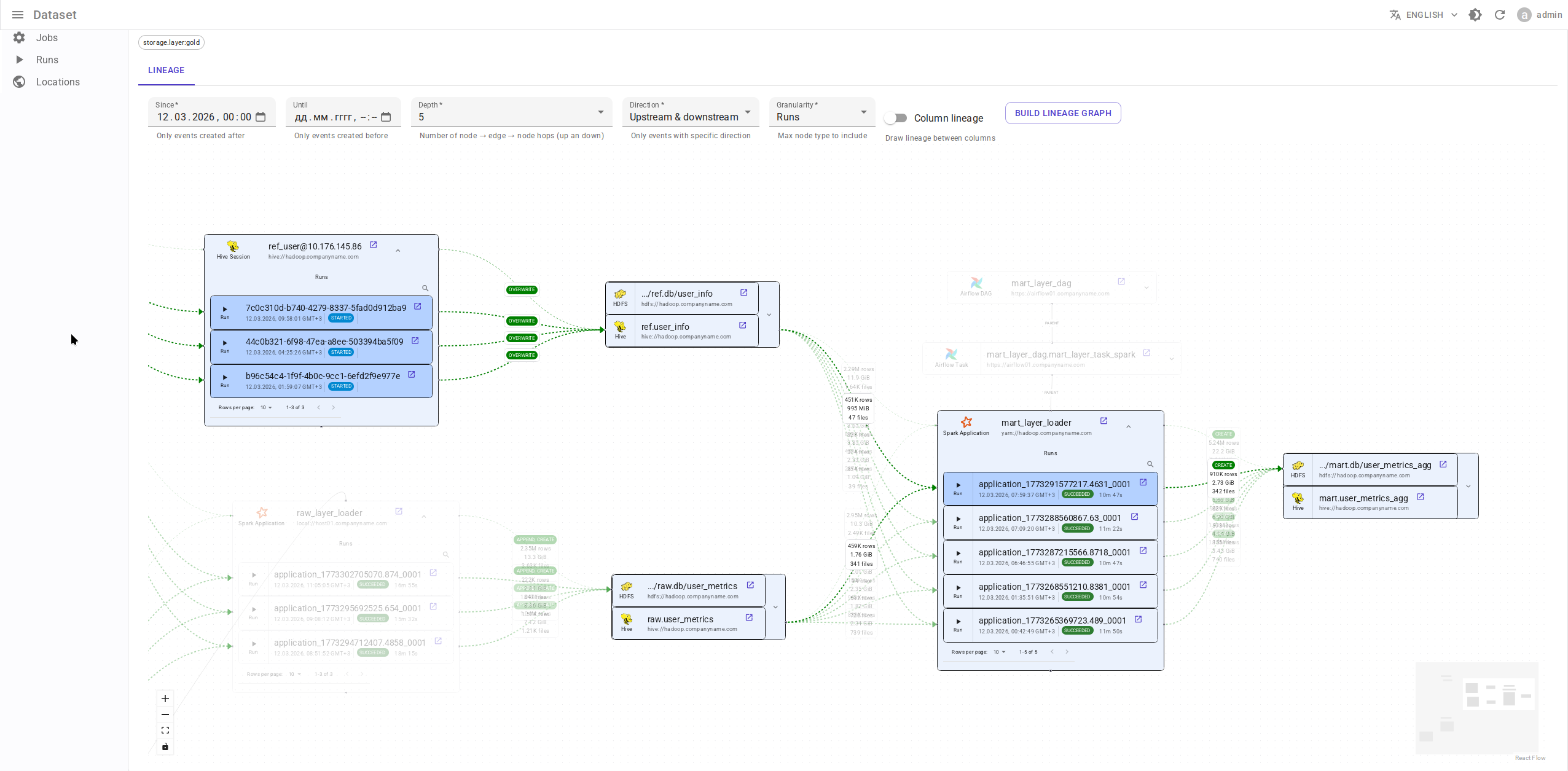Open the hamburger navigation menu
Image resolution: width=1568 pixels, height=771 pixels.
(x=18, y=15)
